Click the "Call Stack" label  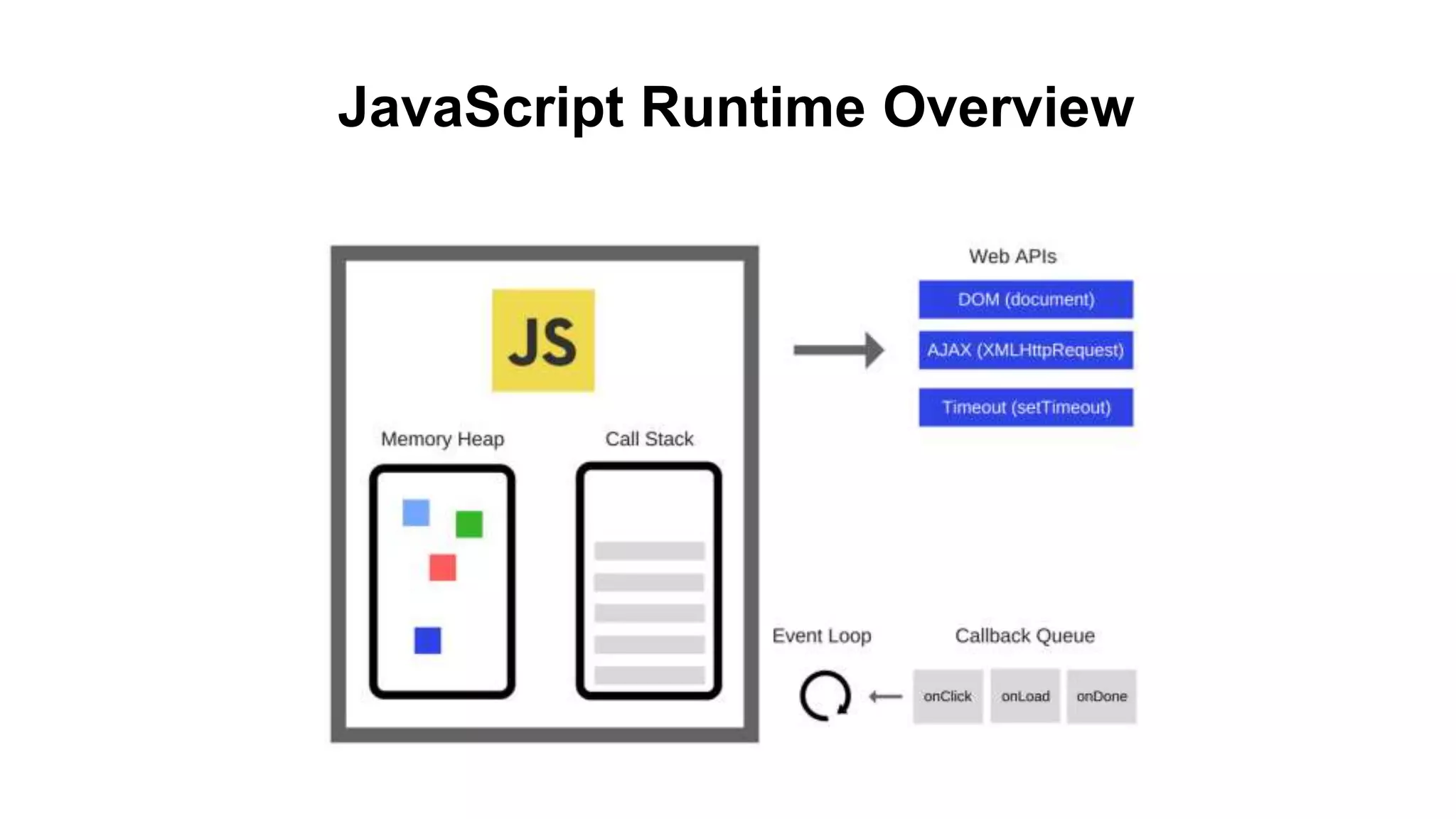649,439
